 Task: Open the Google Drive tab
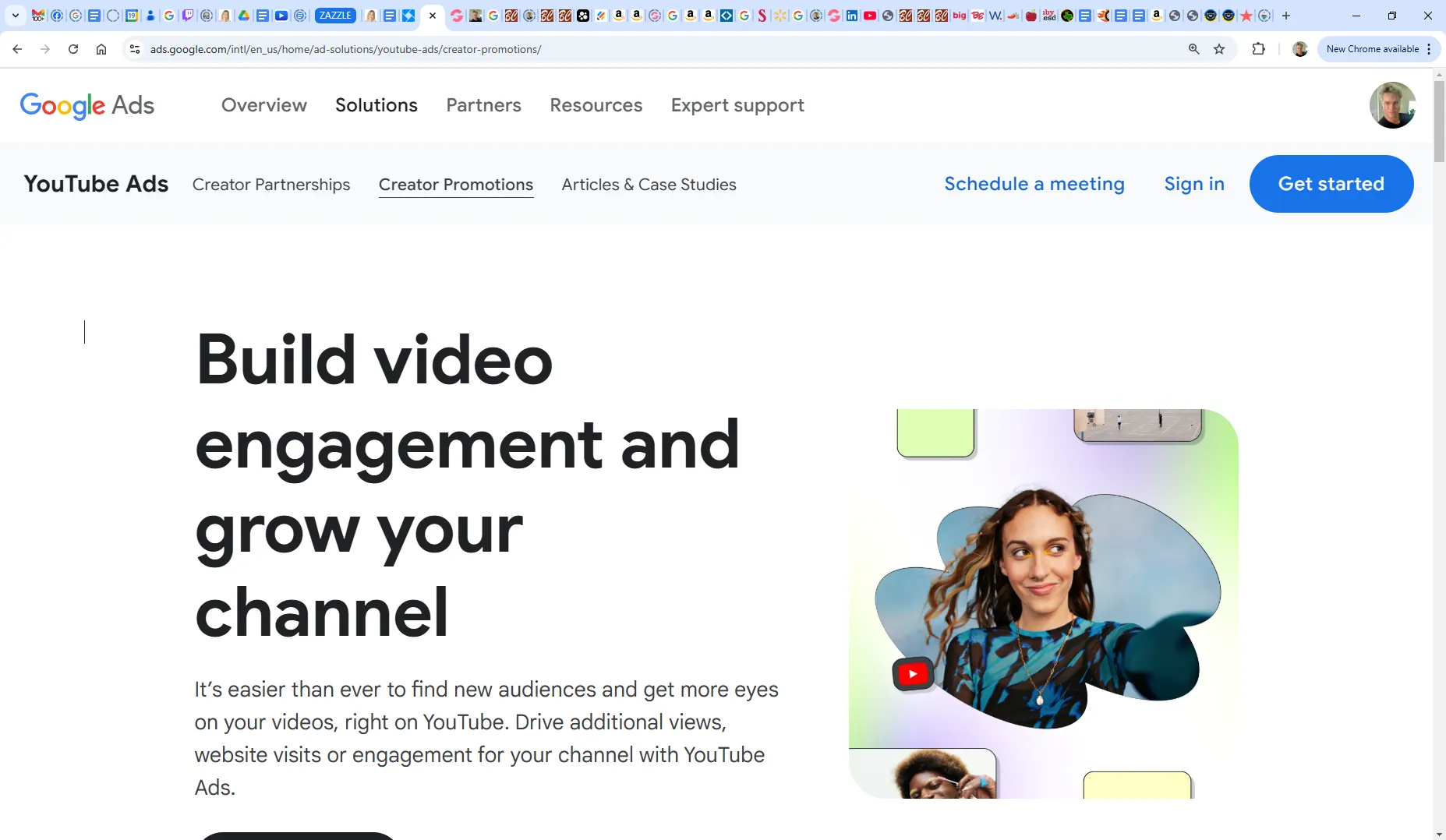pos(244,16)
